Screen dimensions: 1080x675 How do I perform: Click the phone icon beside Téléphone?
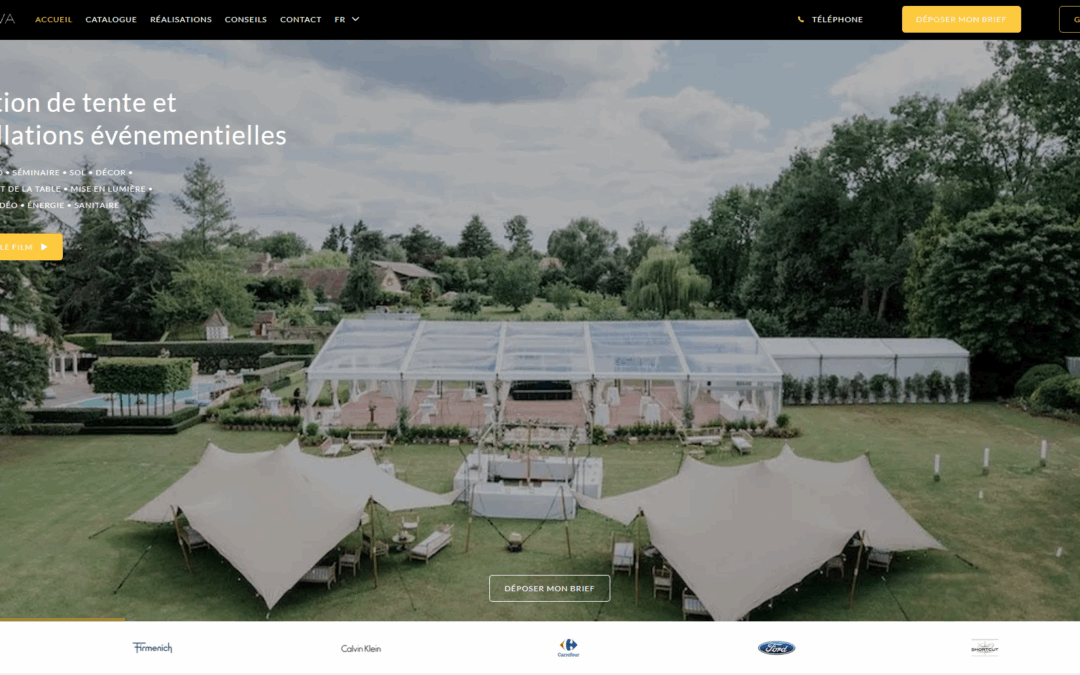[800, 19]
